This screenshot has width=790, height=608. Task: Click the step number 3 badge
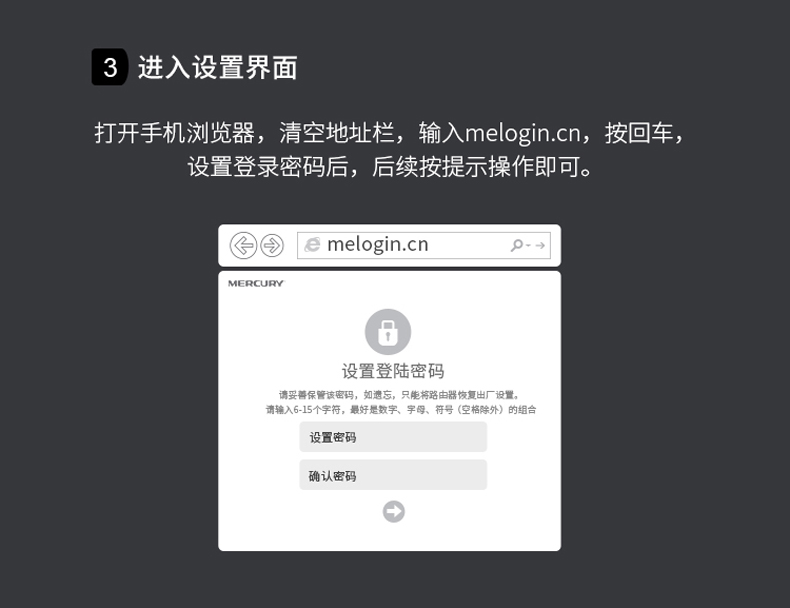[x=109, y=67]
